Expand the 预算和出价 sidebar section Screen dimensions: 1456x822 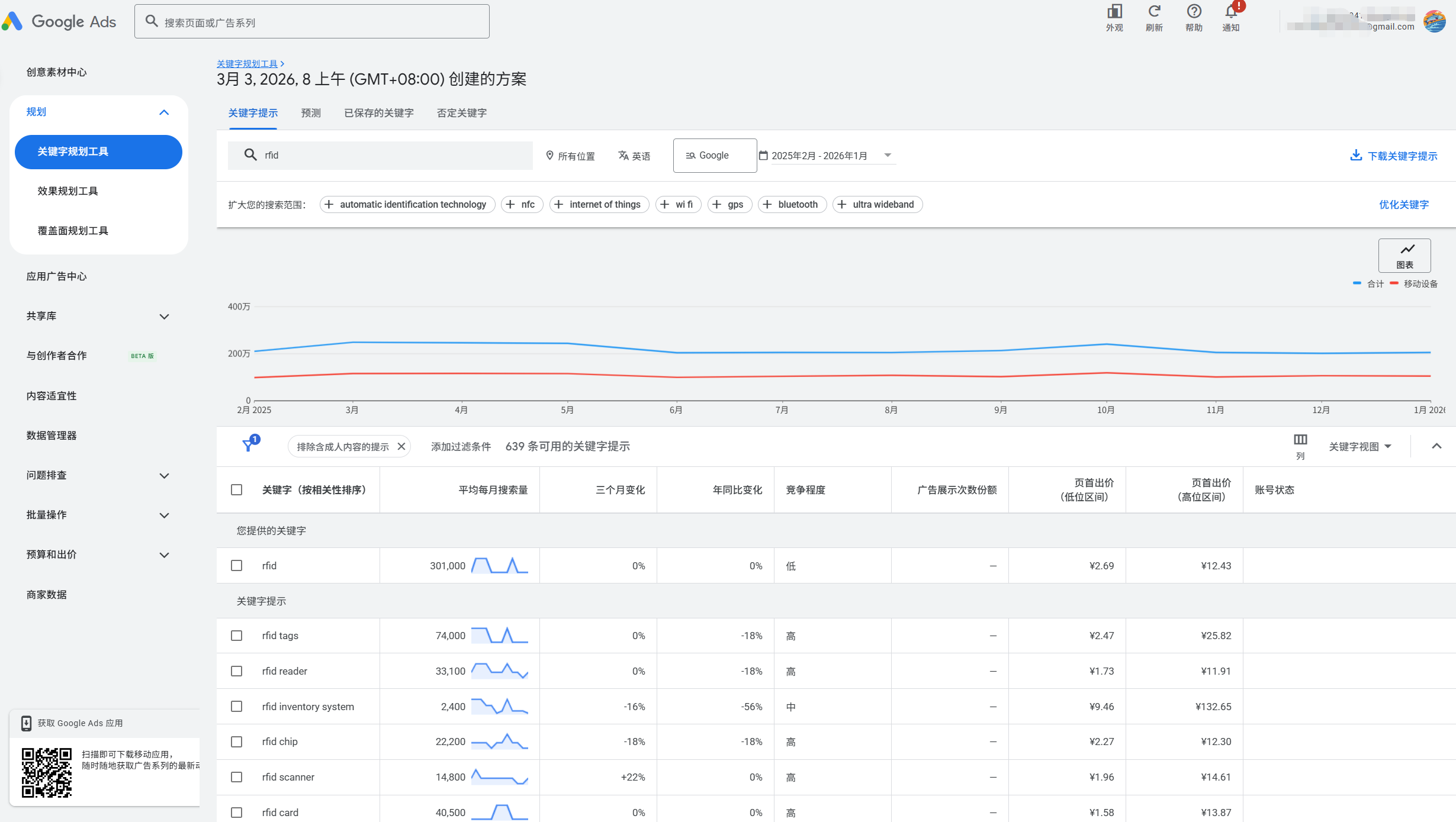coord(164,555)
